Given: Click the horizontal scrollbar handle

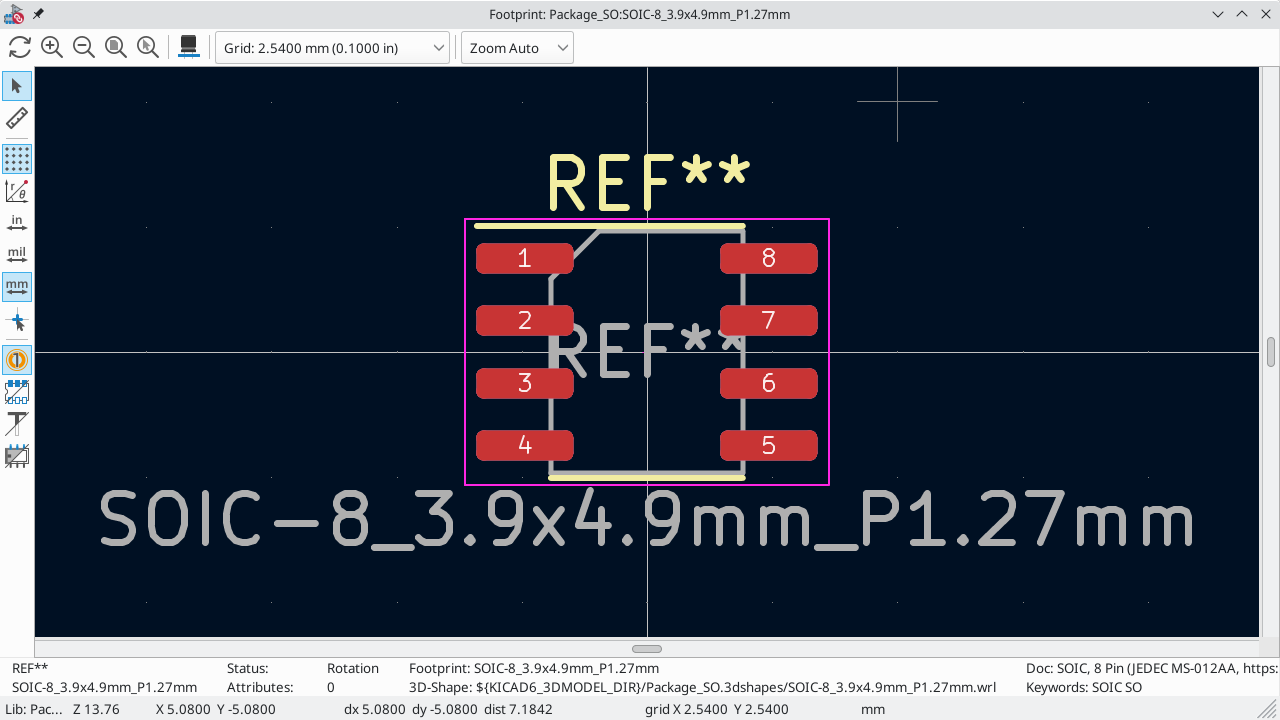Looking at the screenshot, I should (x=647, y=649).
